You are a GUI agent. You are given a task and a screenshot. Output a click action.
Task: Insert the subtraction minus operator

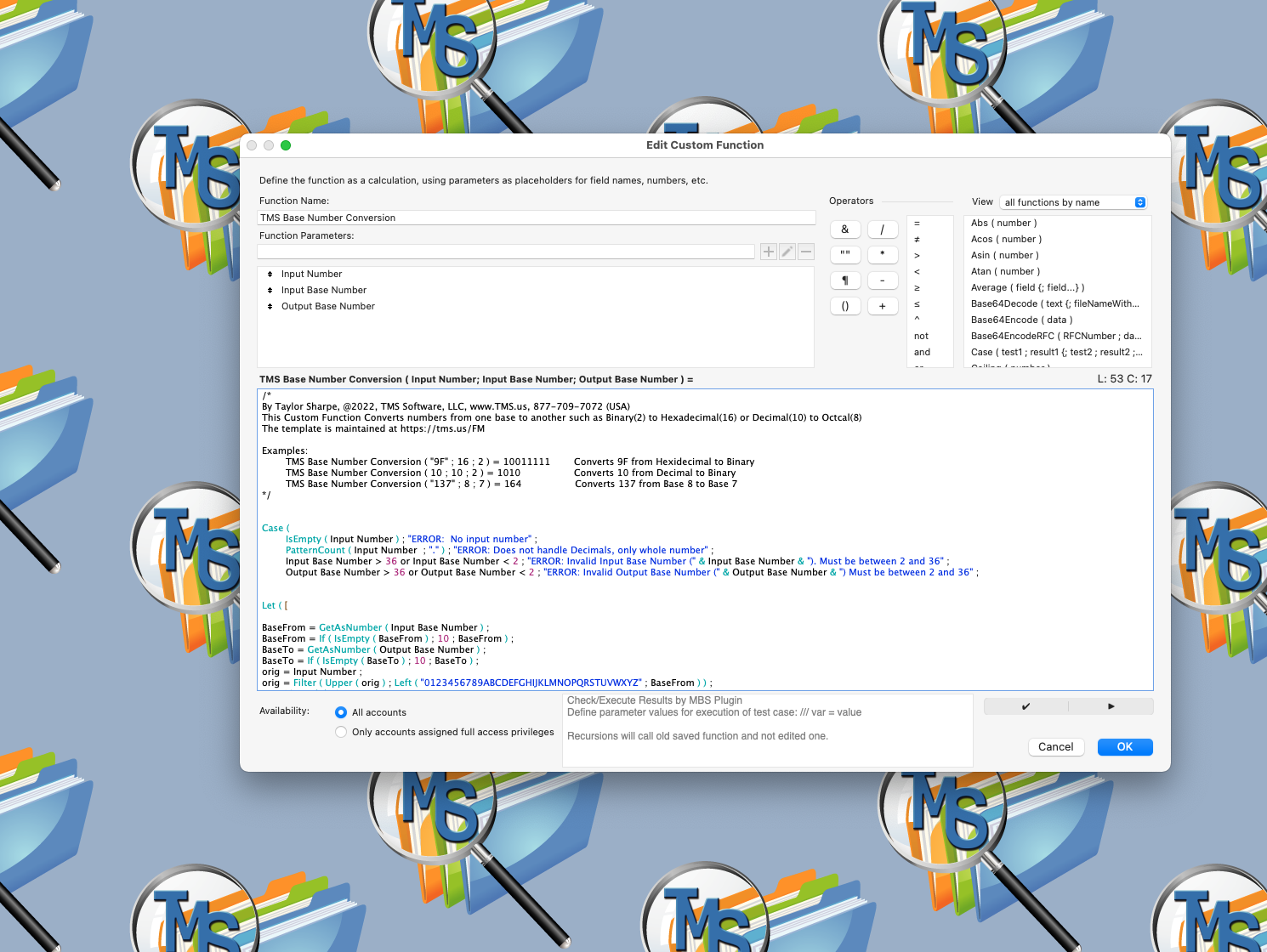[883, 280]
